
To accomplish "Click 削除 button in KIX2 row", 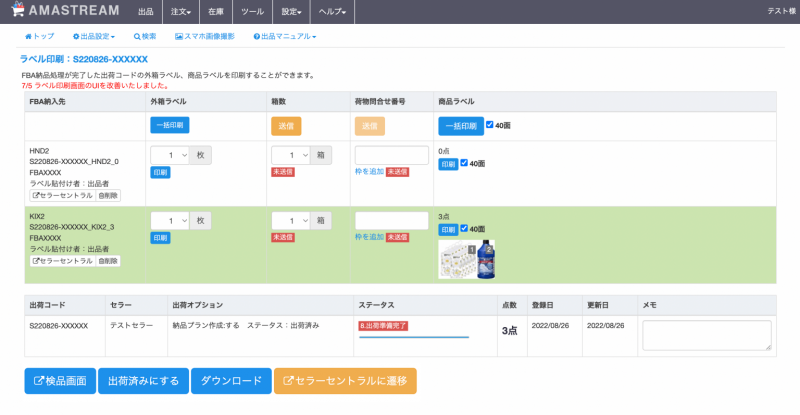I will [x=108, y=261].
